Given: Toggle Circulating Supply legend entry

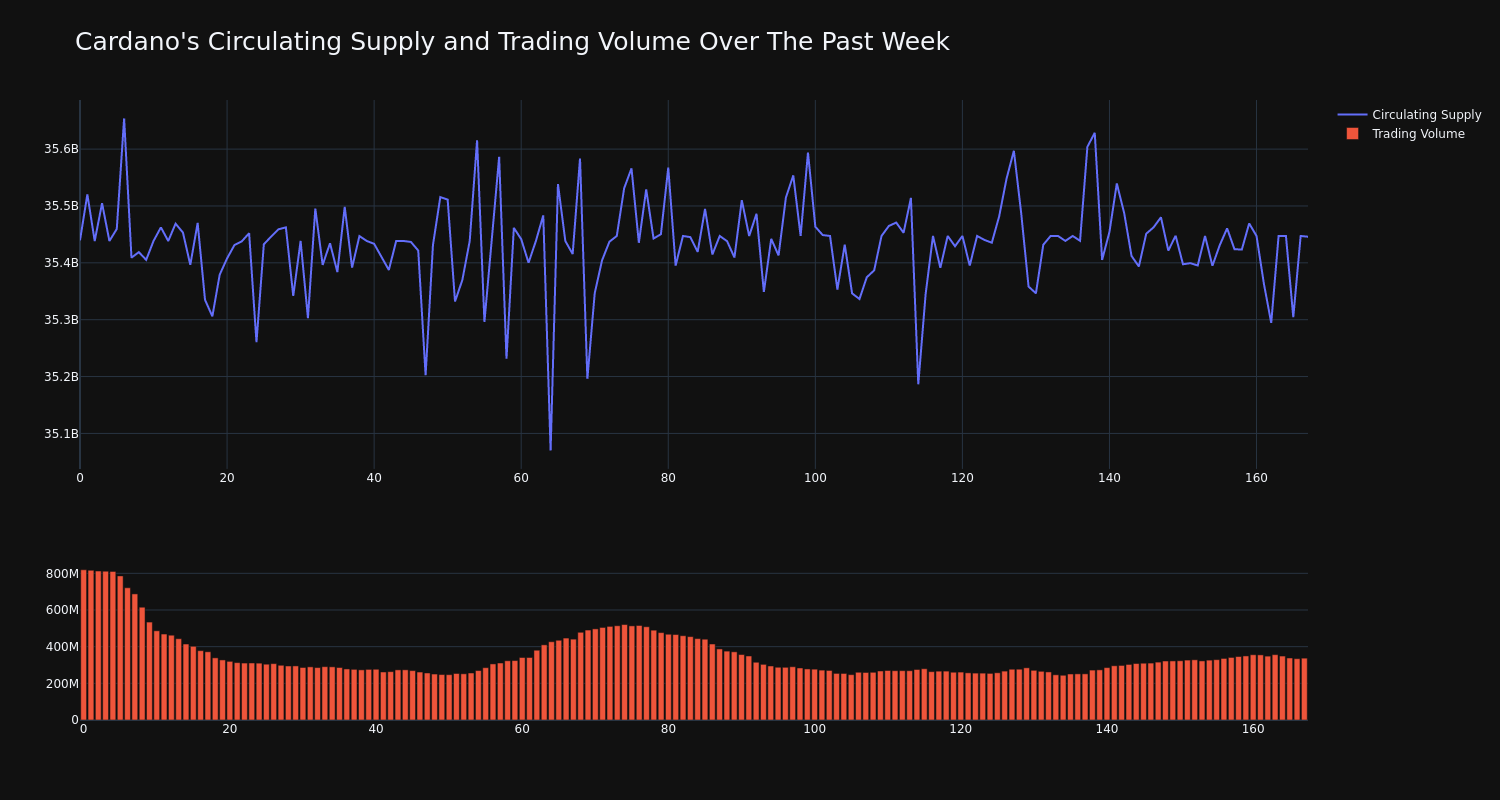Looking at the screenshot, I should click(x=1410, y=115).
